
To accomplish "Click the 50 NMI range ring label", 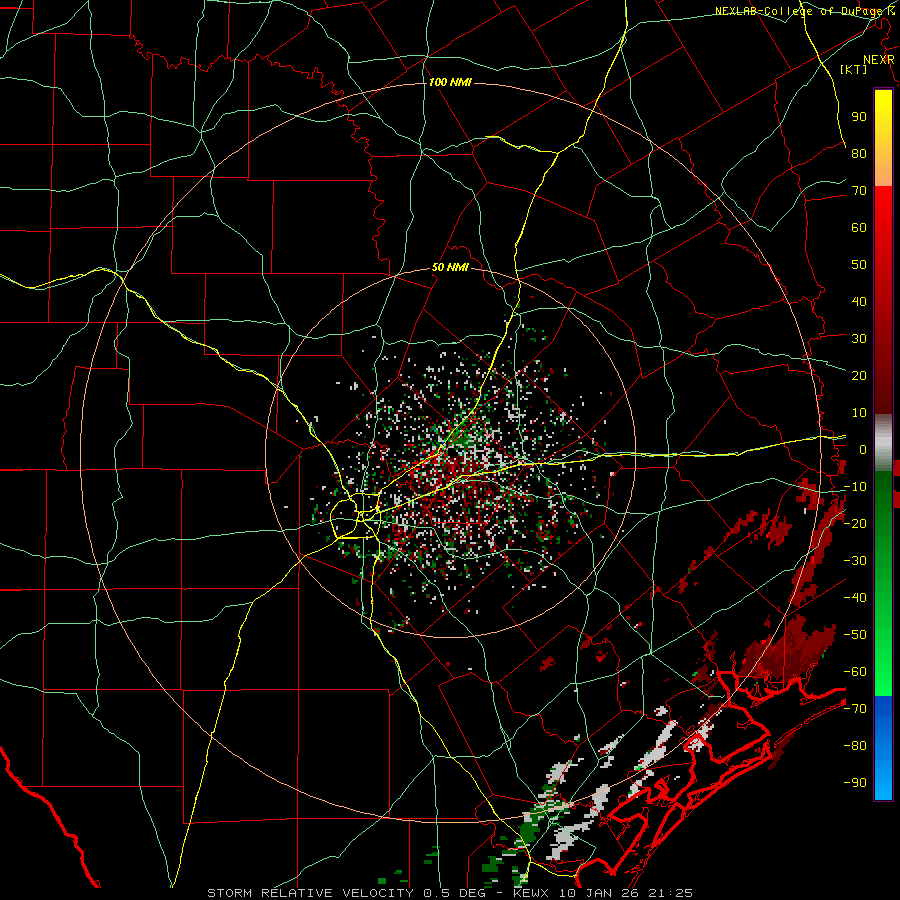I will point(450,267).
